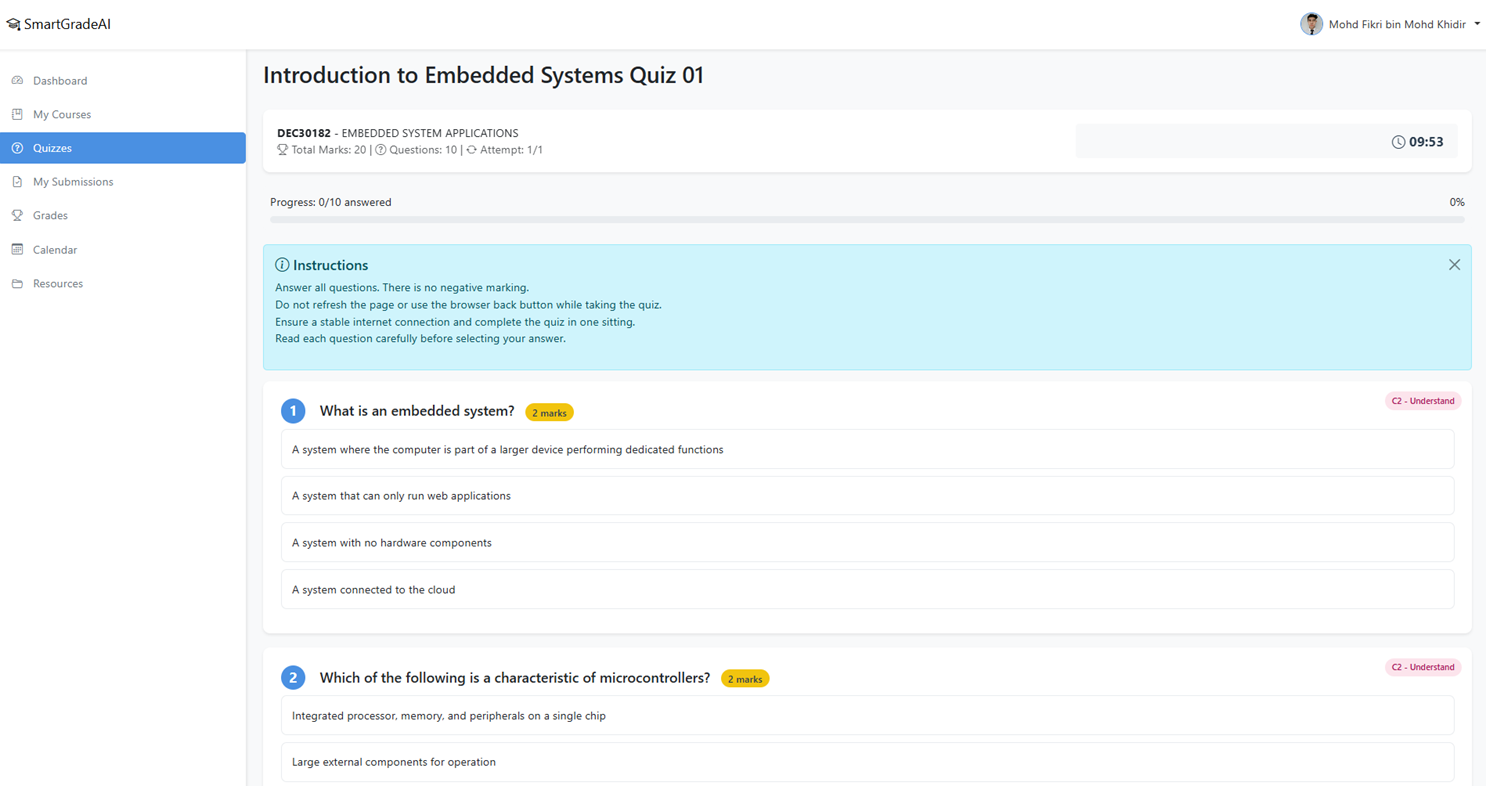The image size is (1486, 786).
Task: Click the clock icon beside the quiz timer
Action: (1398, 142)
